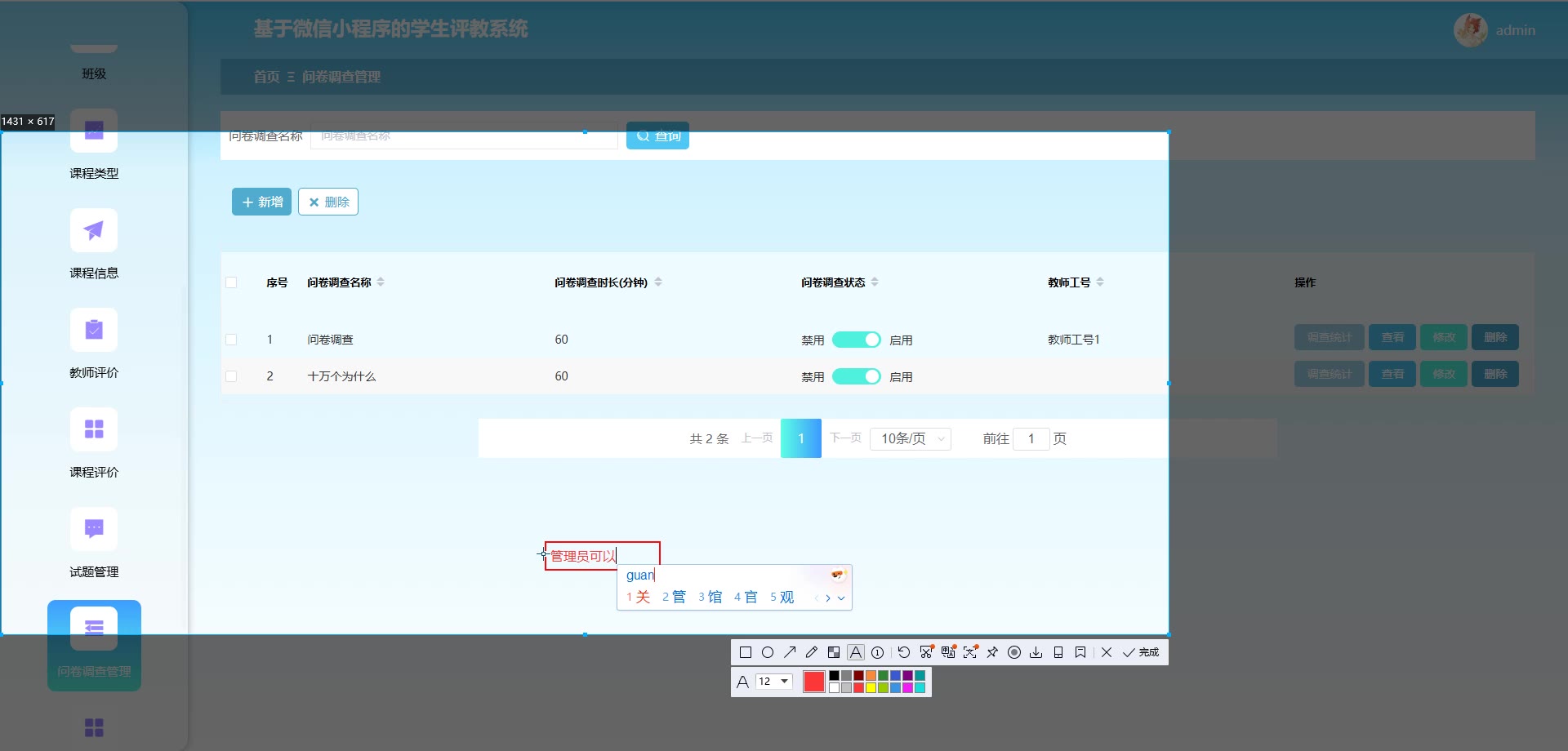Pin the screenshot to screen
This screenshot has width=1568, height=751.
click(992, 652)
